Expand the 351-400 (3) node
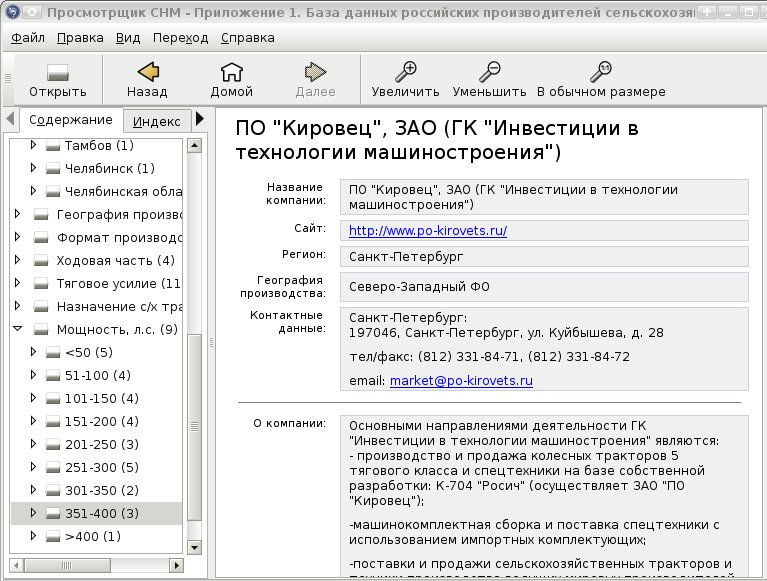 point(33,513)
